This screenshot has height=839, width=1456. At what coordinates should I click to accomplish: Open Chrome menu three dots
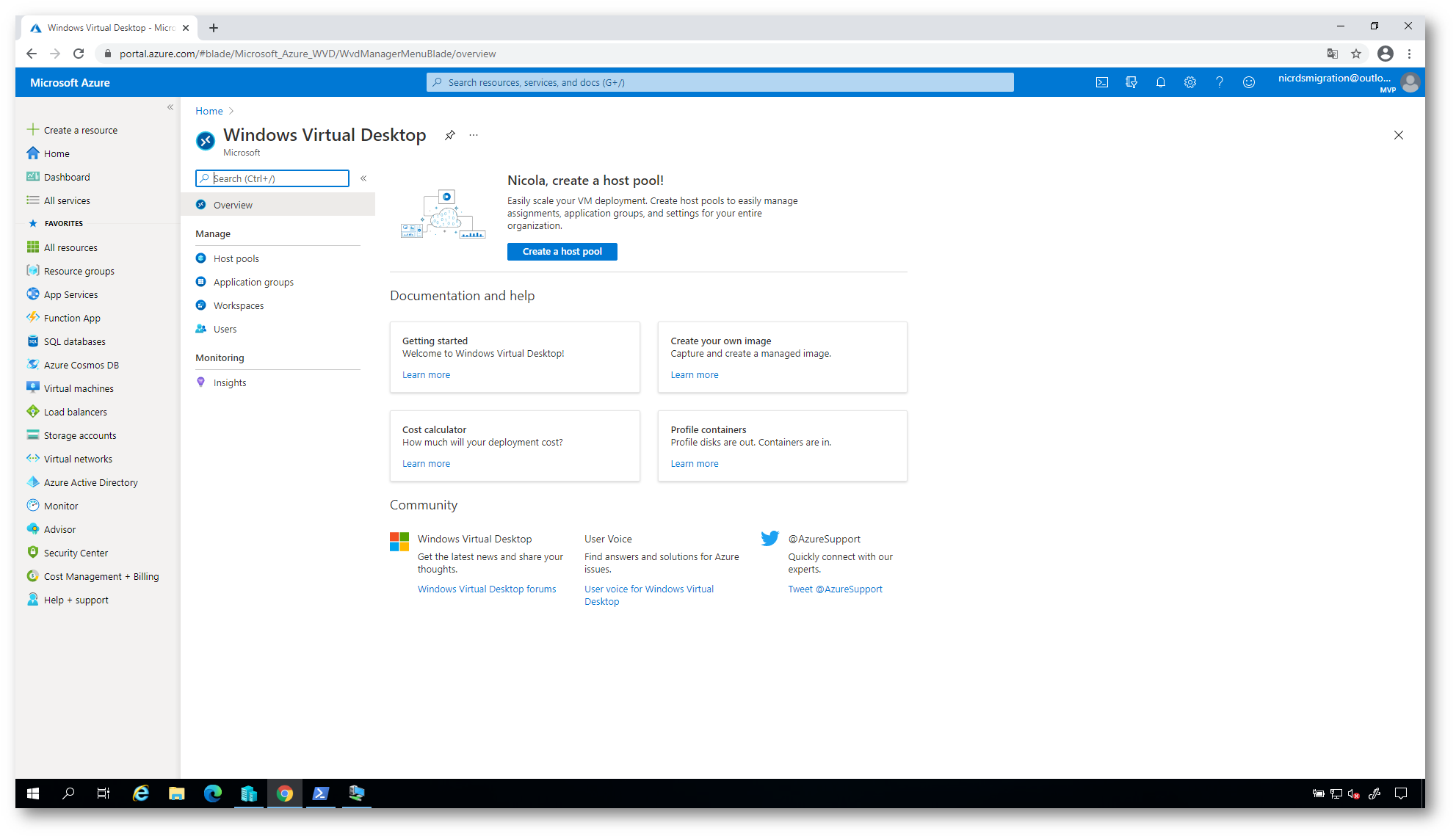click(1409, 54)
